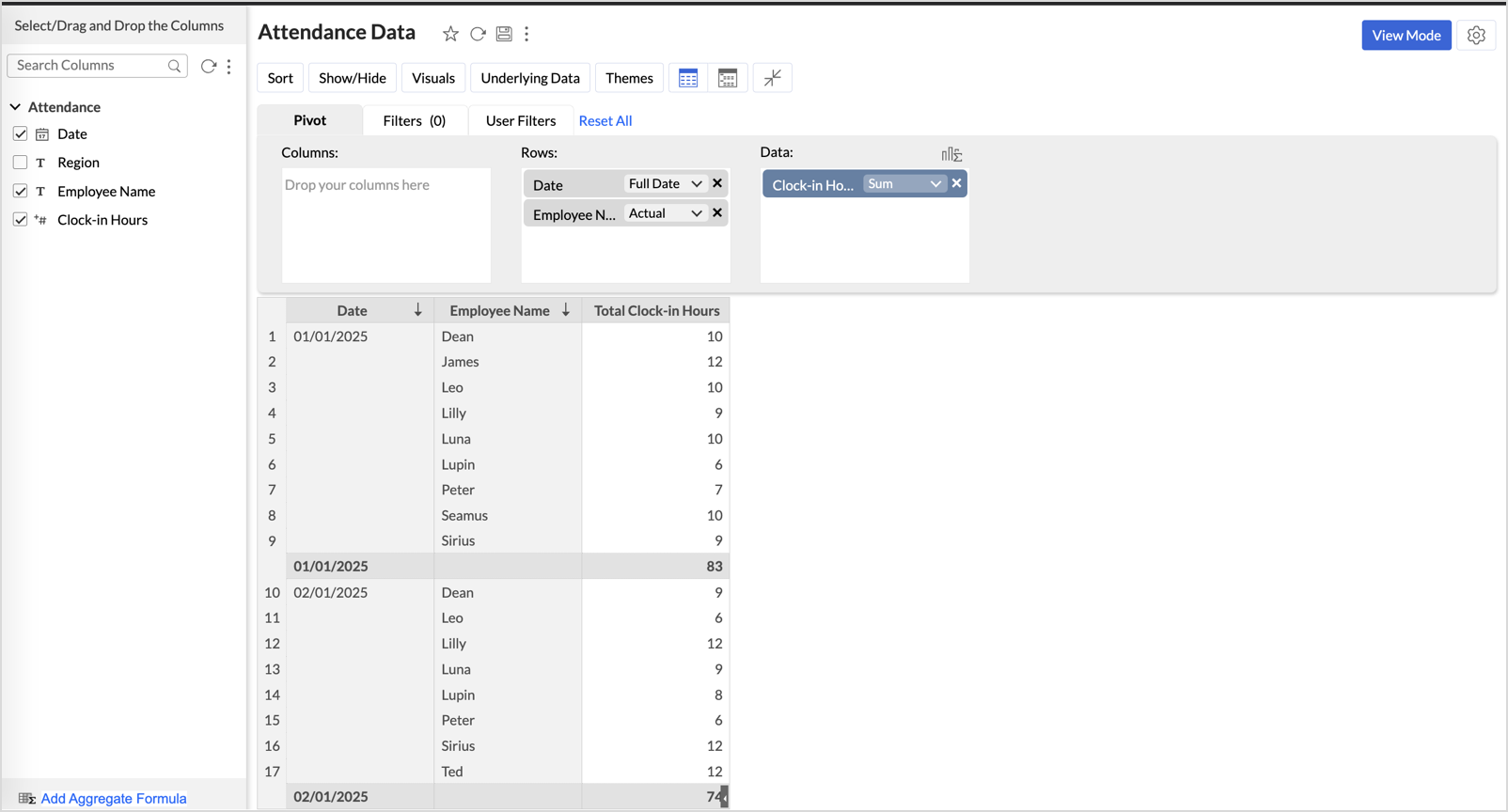The width and height of the screenshot is (1508, 812).
Task: Open the Sum aggregation dropdown
Action: (903, 184)
